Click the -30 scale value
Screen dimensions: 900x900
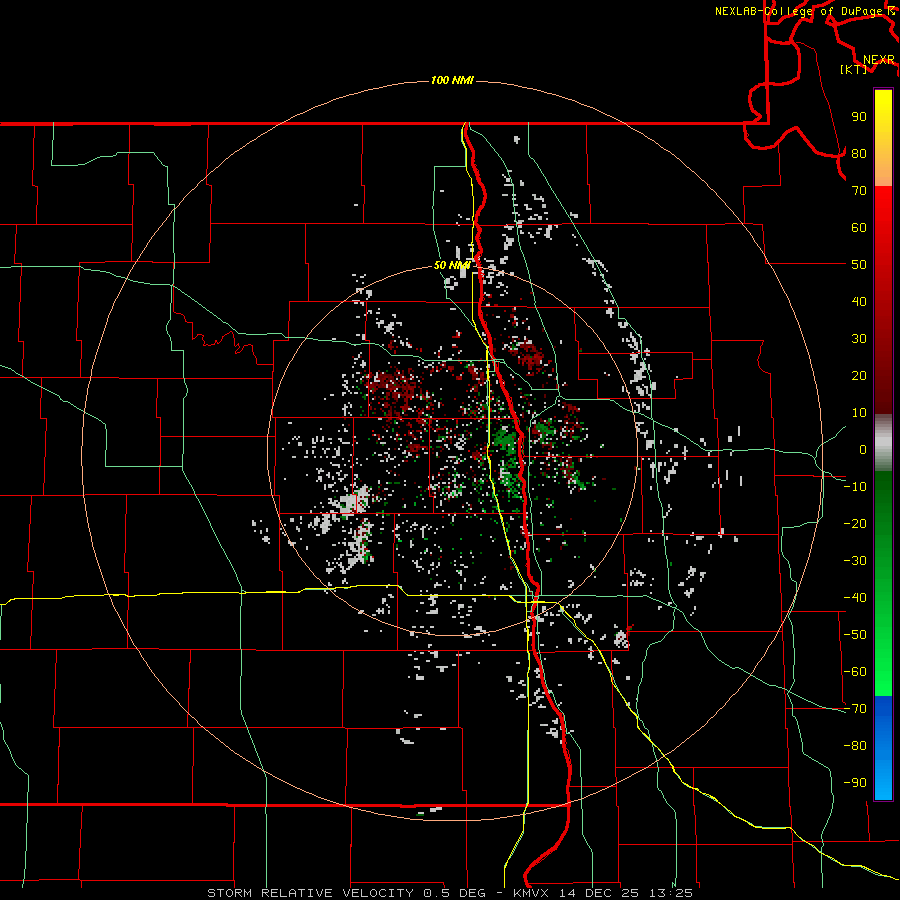pos(855,561)
